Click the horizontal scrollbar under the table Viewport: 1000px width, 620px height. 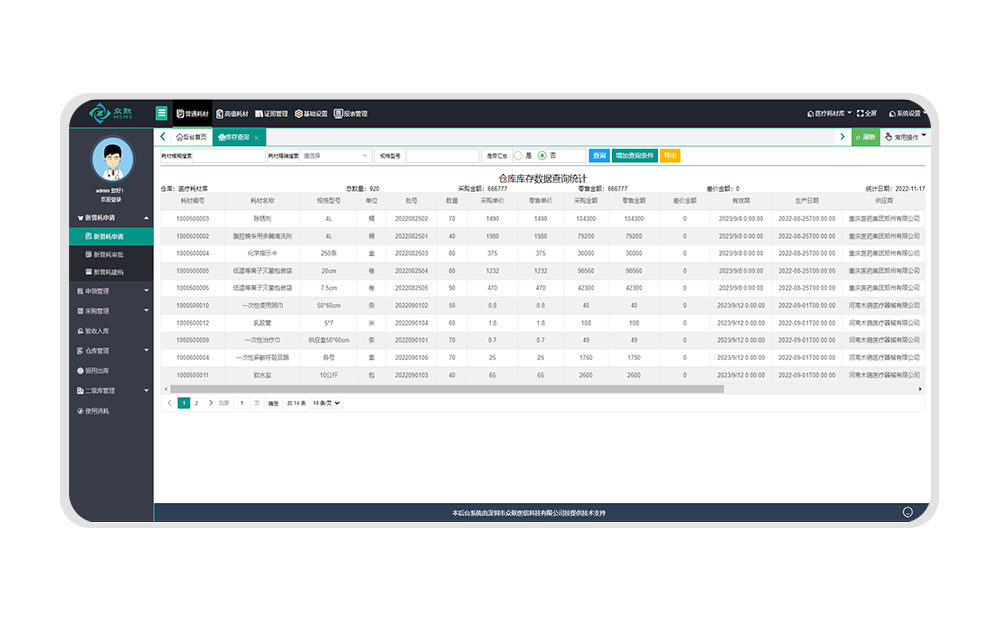446,389
